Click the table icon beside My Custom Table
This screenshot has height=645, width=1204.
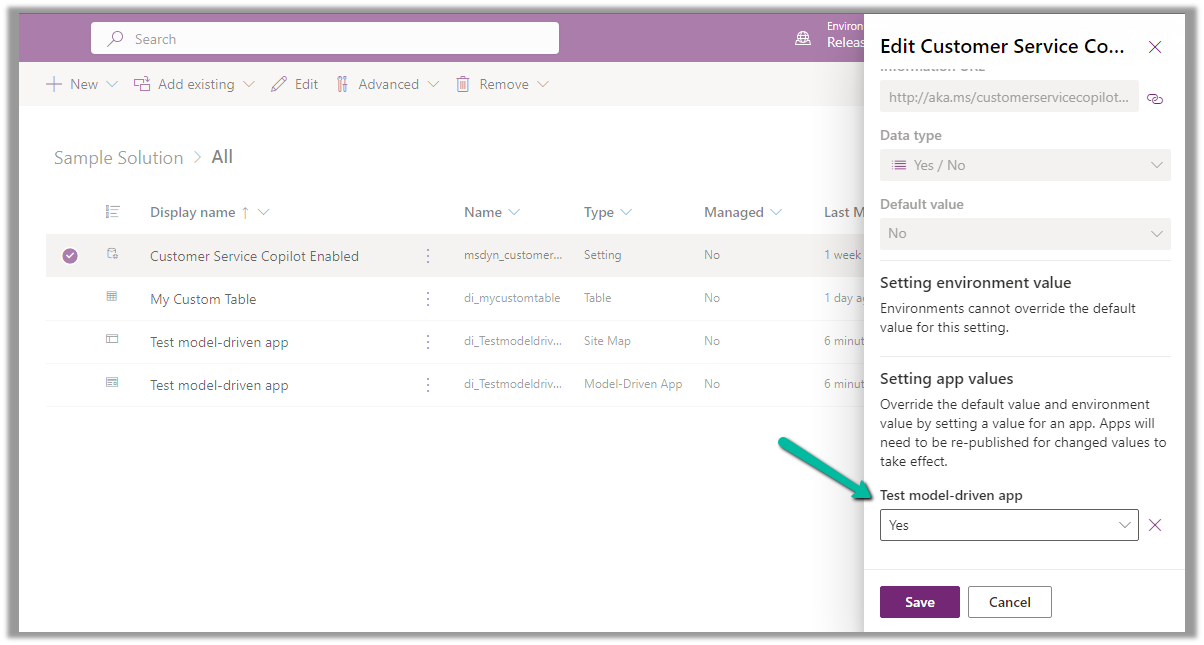(113, 298)
